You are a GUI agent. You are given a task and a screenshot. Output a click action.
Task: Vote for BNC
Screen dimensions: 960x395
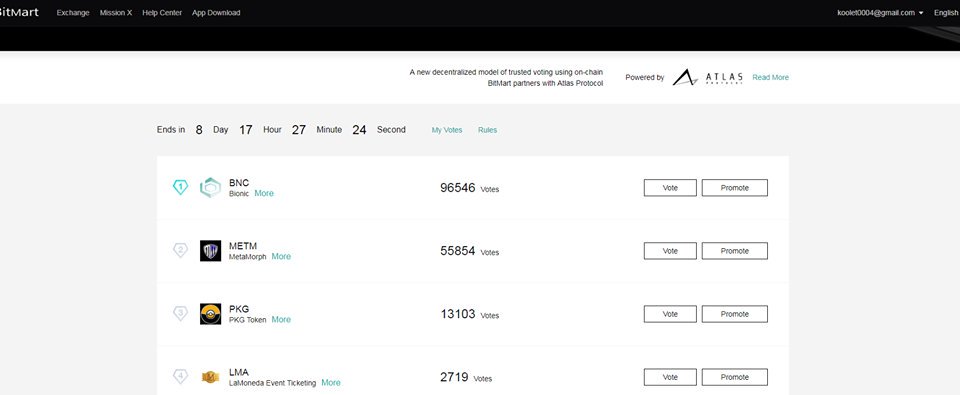(670, 188)
